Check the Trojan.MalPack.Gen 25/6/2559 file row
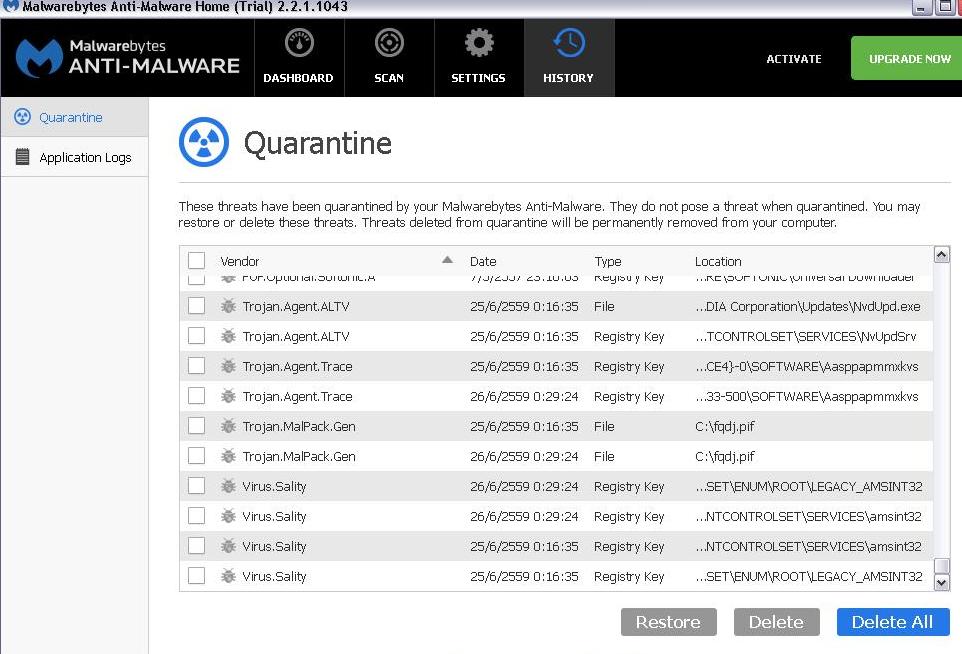Screen dimensions: 962x654 coord(196,426)
